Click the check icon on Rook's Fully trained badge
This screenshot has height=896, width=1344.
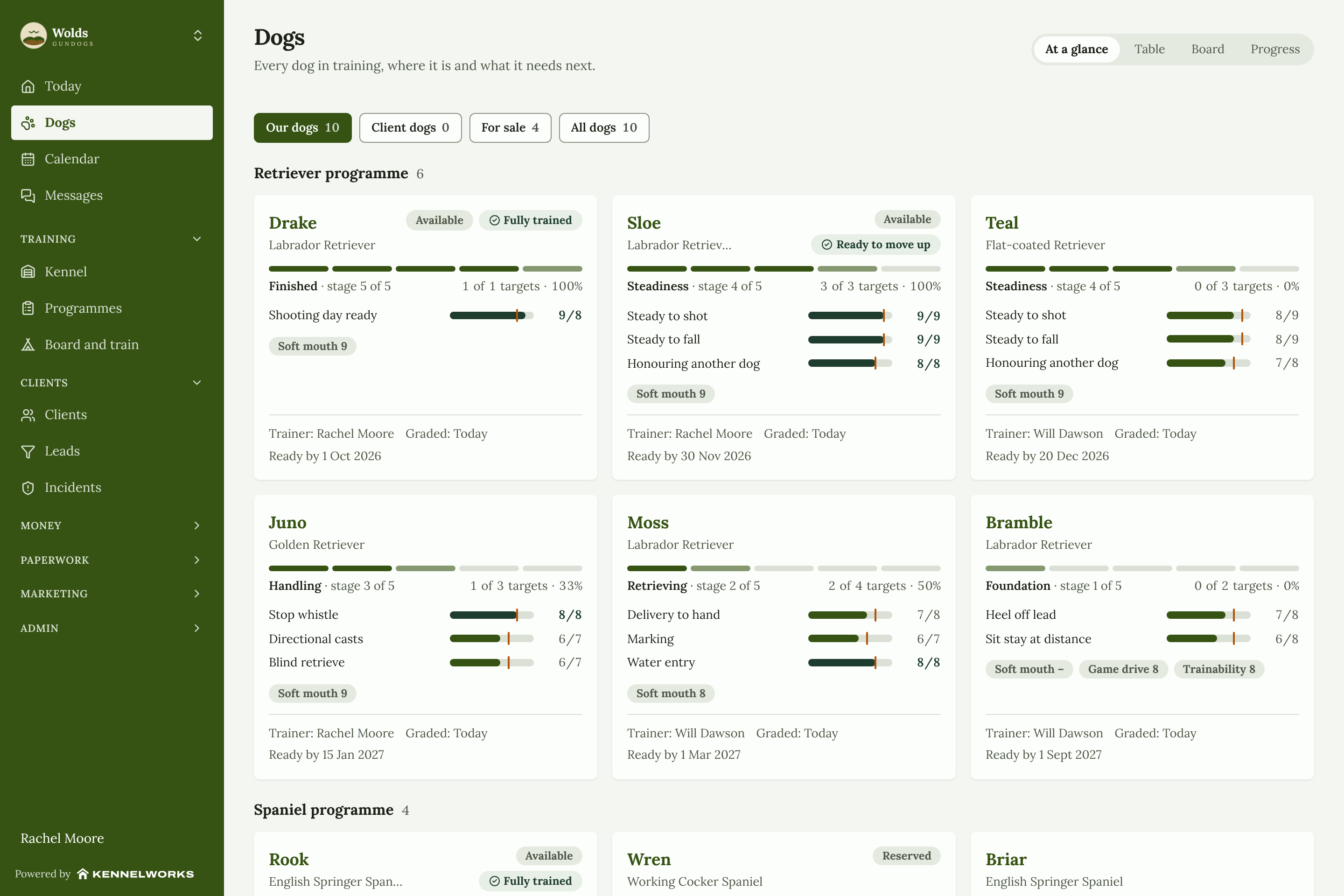pyautogui.click(x=495, y=881)
